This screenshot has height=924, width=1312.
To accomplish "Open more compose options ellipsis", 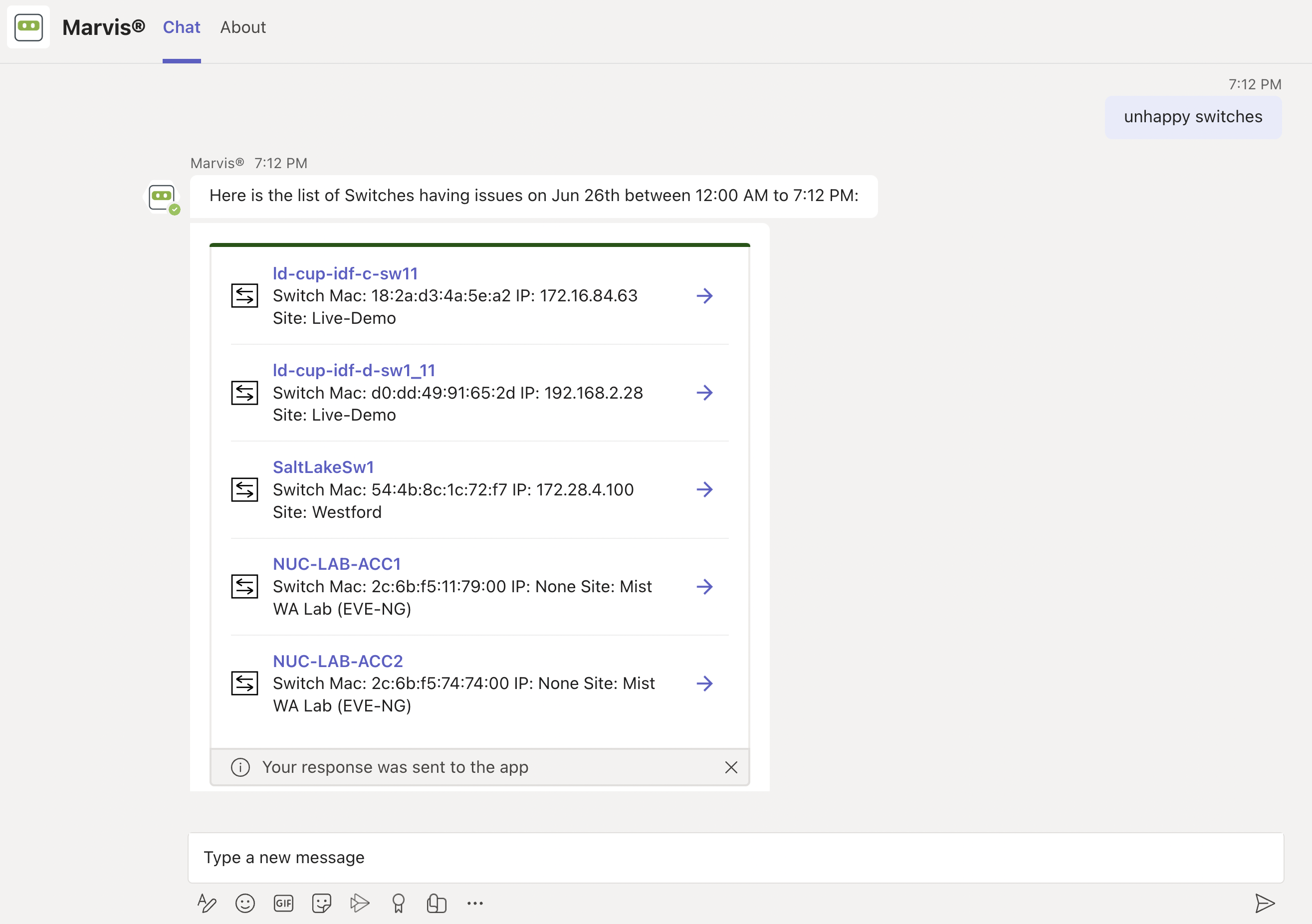I will [475, 903].
